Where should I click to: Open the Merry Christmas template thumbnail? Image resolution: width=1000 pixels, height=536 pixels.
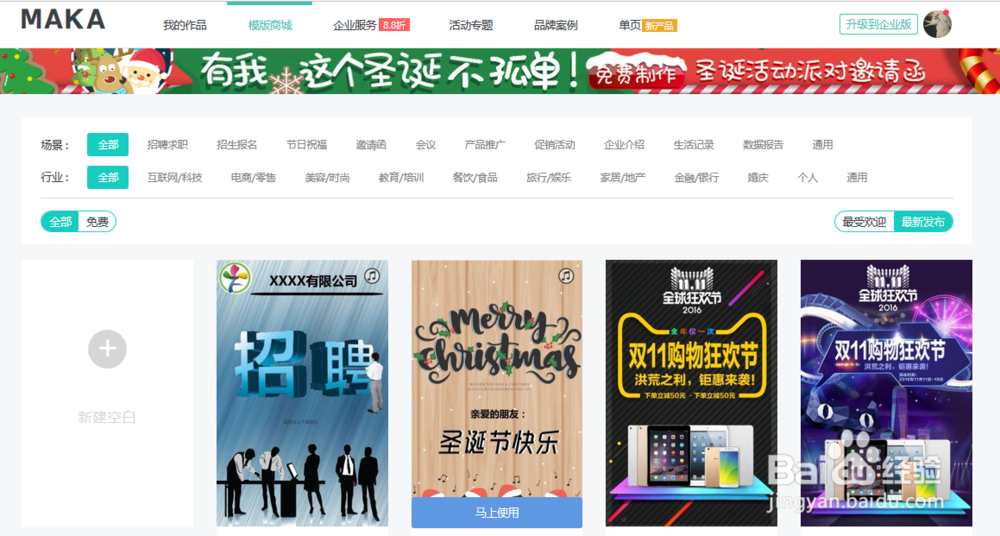[x=497, y=378]
